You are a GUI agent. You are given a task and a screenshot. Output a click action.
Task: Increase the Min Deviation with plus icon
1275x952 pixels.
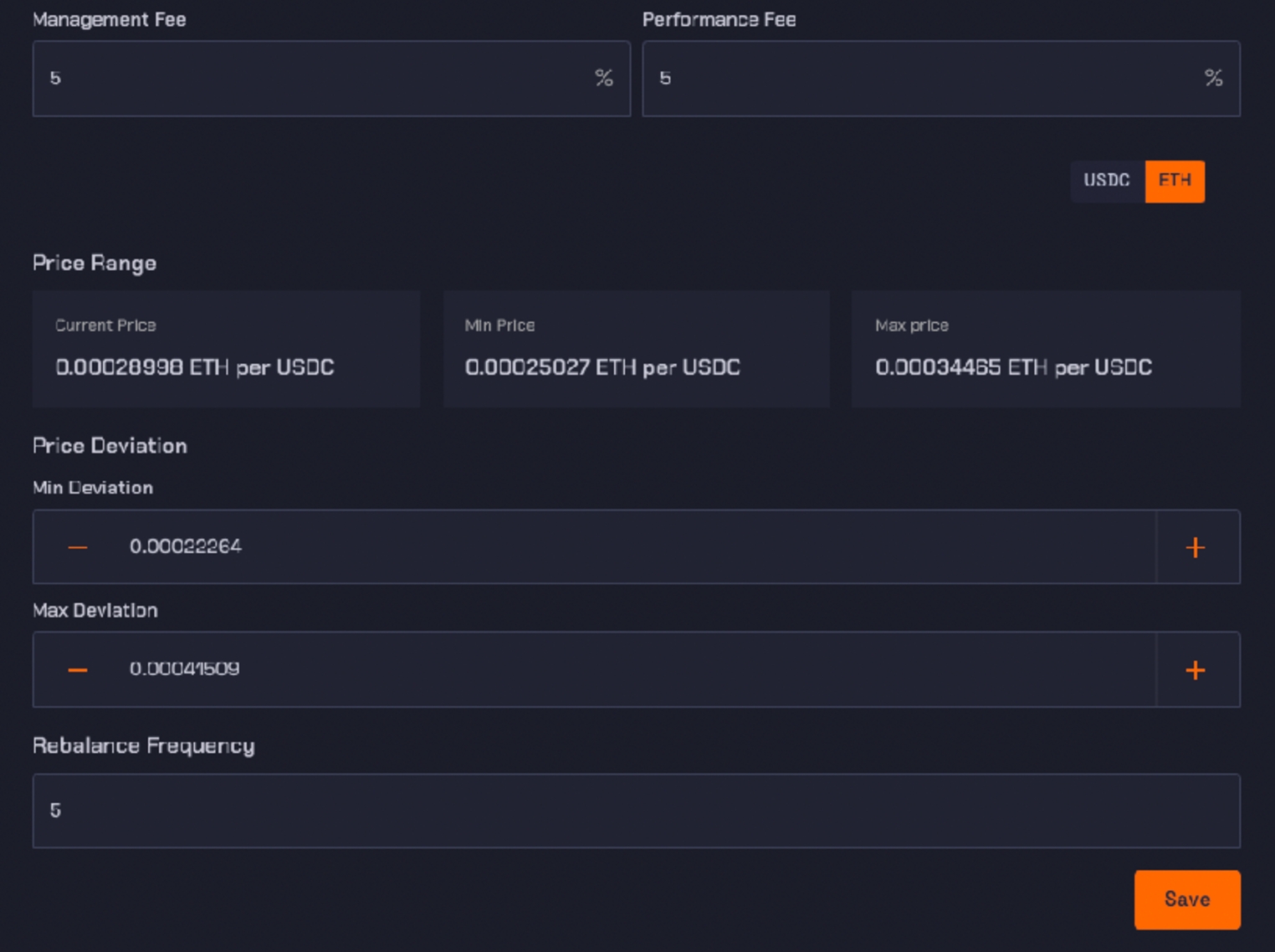click(1196, 548)
